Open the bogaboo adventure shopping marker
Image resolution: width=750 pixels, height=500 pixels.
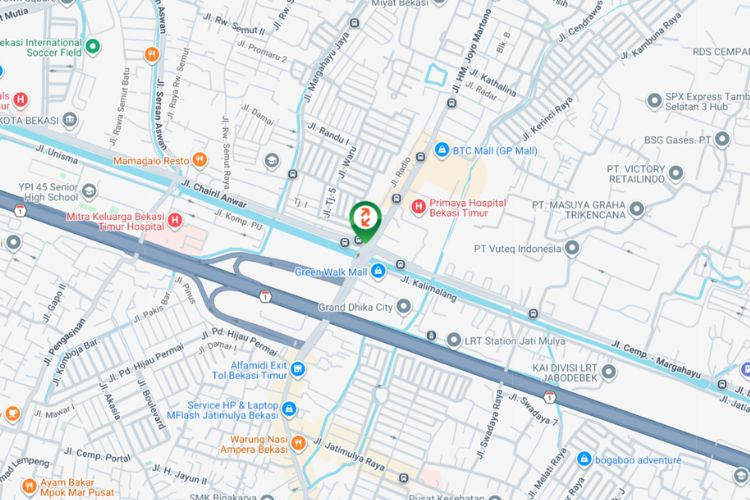tap(584, 459)
